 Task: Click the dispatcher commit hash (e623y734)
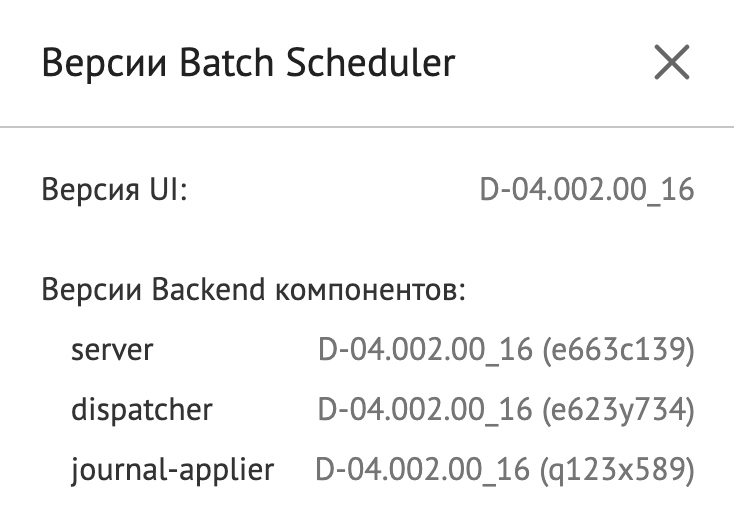[617, 409]
